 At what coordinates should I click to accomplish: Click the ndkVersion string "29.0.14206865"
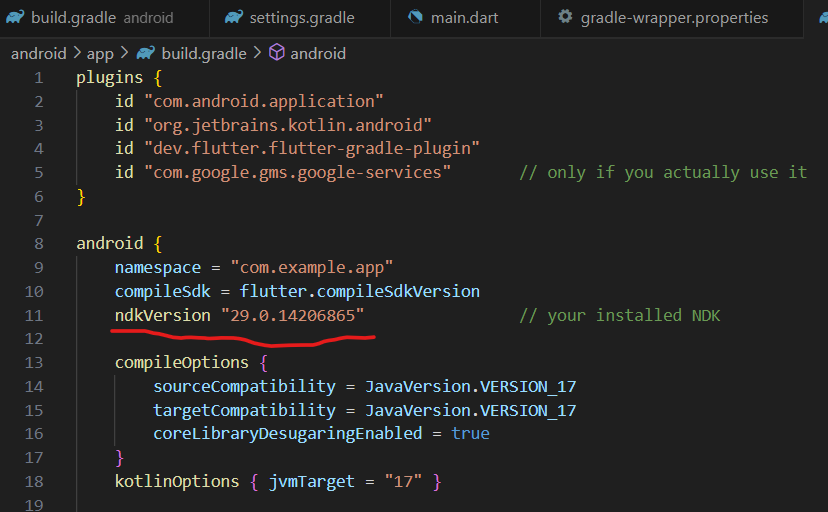[x=292, y=315]
